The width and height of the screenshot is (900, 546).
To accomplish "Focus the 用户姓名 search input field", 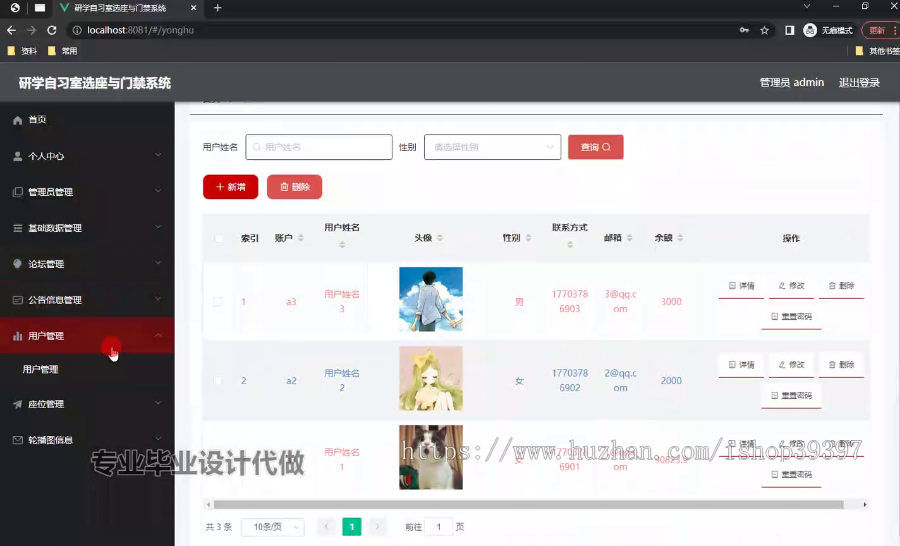I will (x=319, y=147).
